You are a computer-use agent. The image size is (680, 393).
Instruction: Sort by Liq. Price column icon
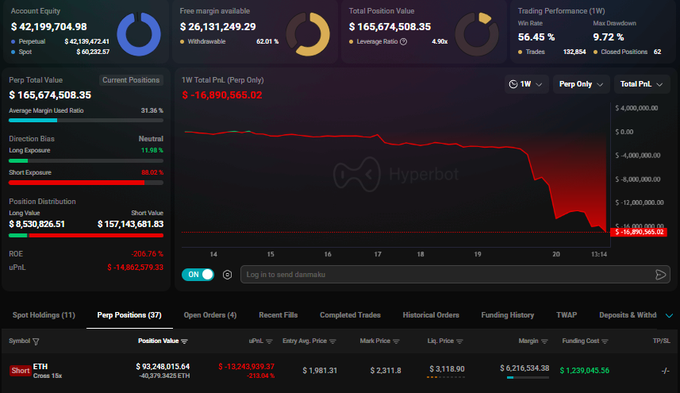(460, 341)
